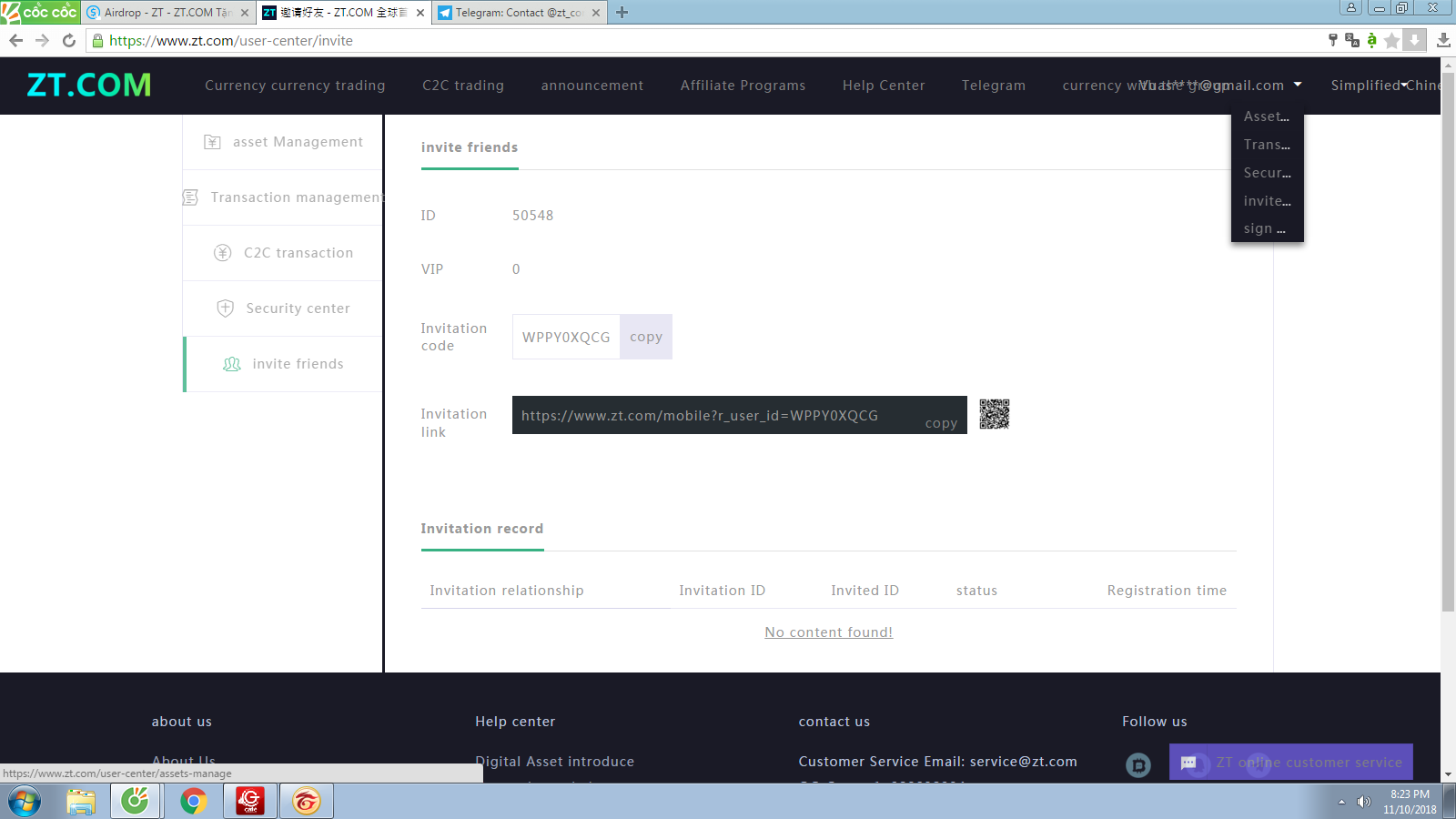The width and height of the screenshot is (1456, 819).
Task: Click the page vertical scrollbar thumb
Action: point(1448,341)
